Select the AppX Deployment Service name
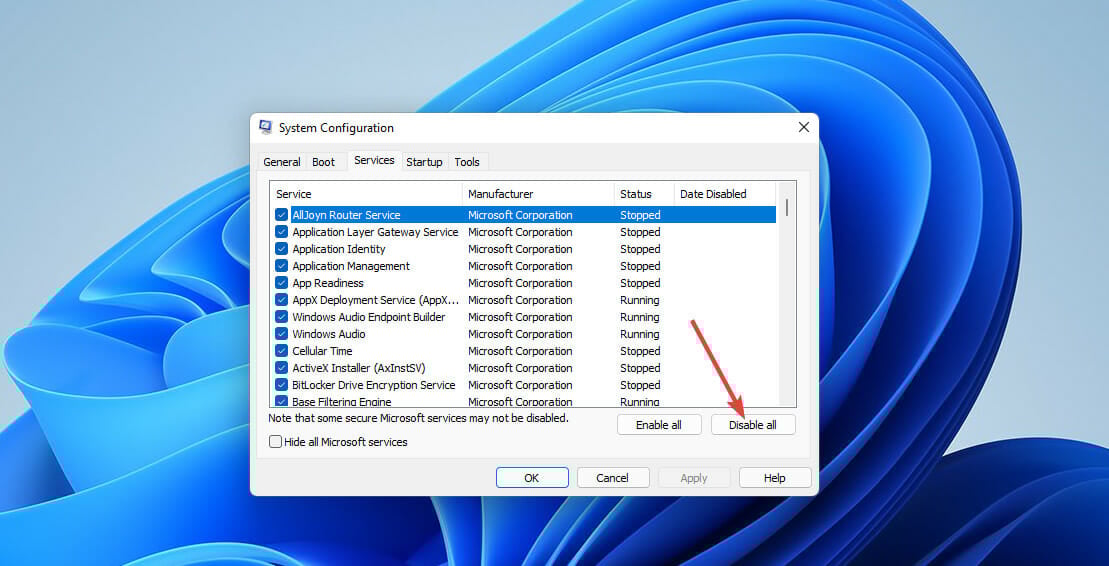Screen dimensions: 1109x566 (376, 300)
